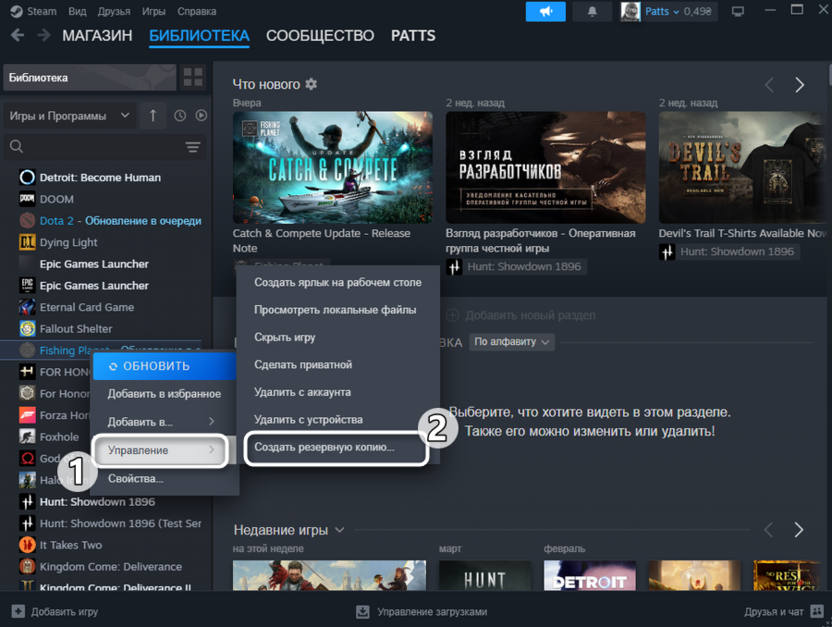Image resolution: width=832 pixels, height=627 pixels.
Task: Choose Создать ярлык на рабочем столе
Action: pos(338,282)
